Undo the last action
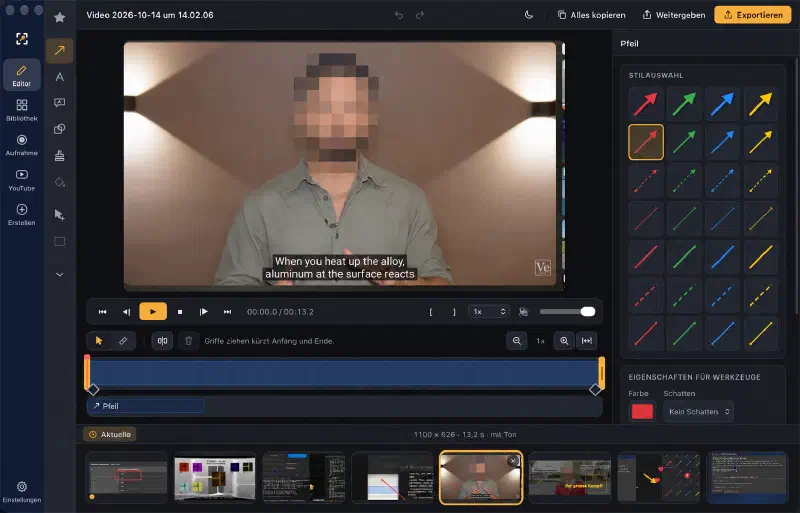This screenshot has height=513, width=800. click(399, 15)
